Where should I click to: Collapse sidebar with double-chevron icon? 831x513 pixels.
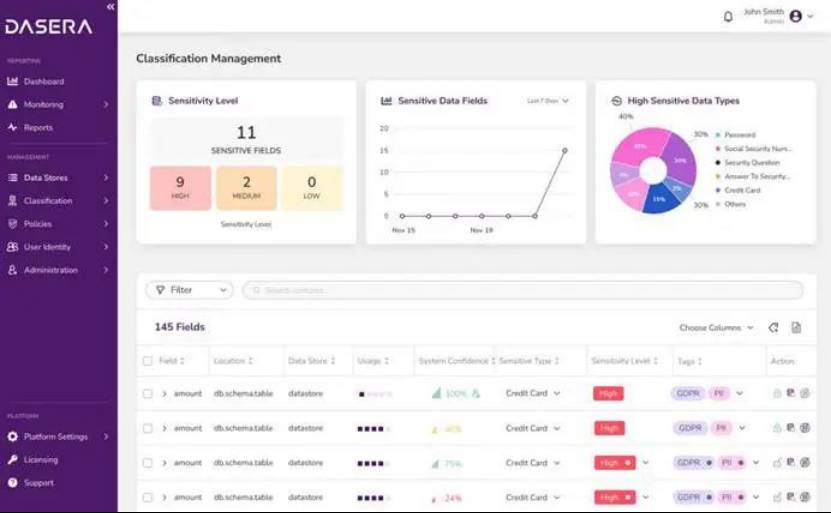click(x=110, y=7)
